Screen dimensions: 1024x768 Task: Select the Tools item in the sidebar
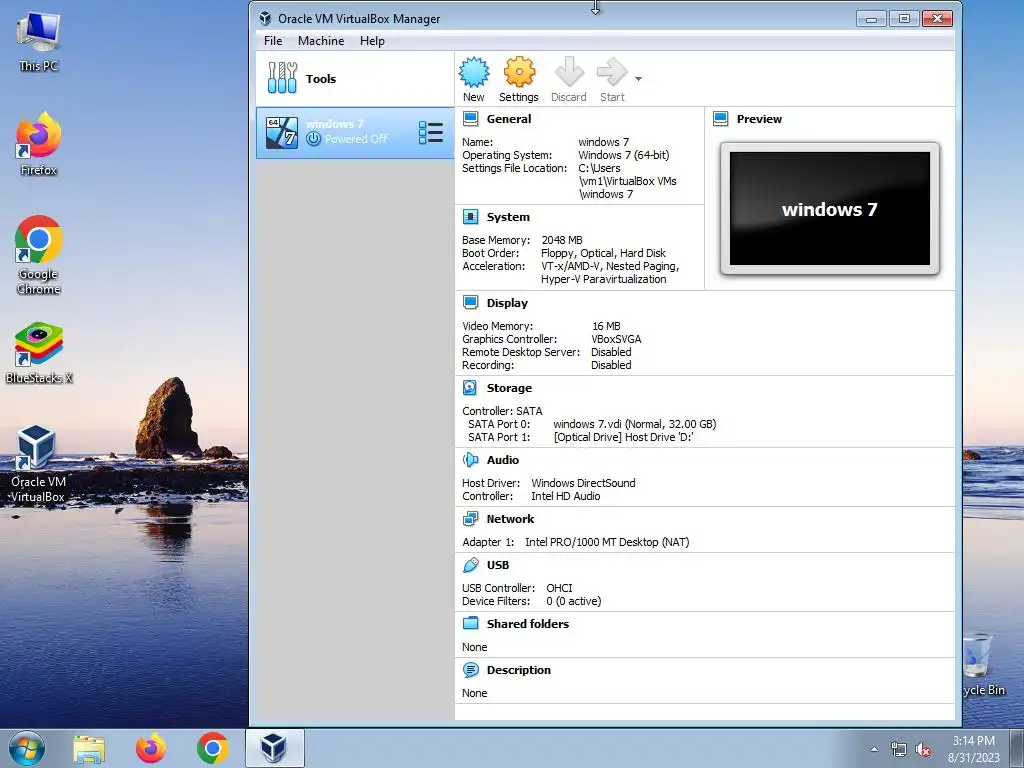coord(355,79)
